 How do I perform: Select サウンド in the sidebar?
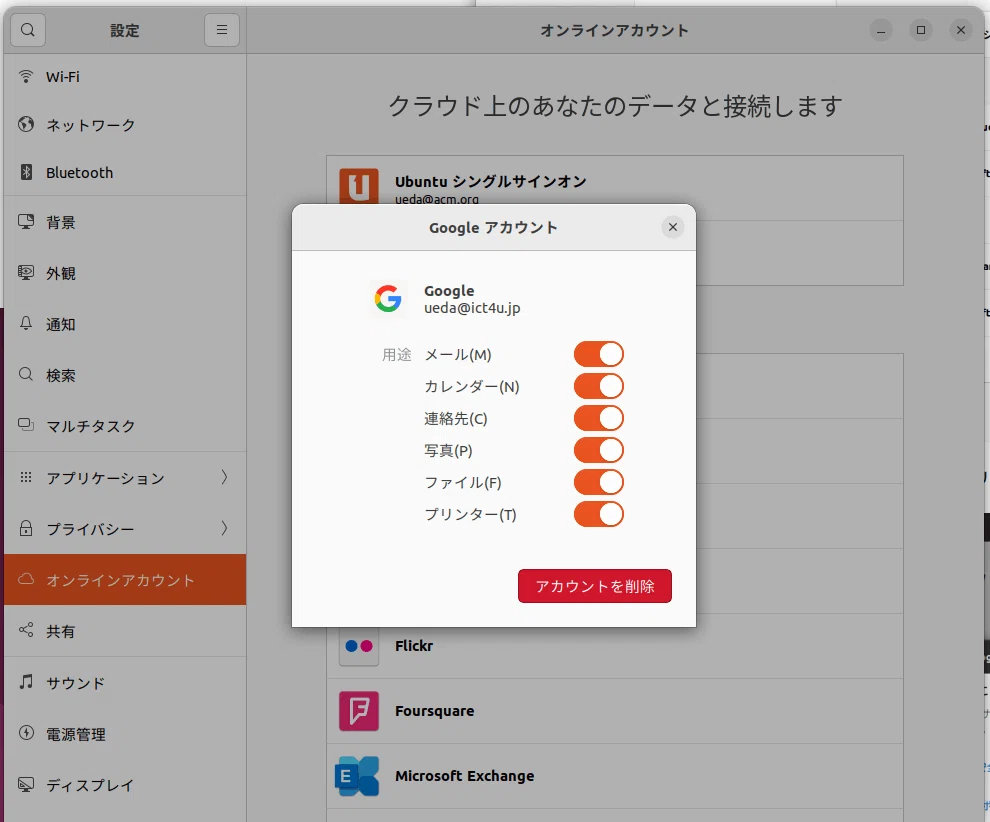click(x=125, y=682)
